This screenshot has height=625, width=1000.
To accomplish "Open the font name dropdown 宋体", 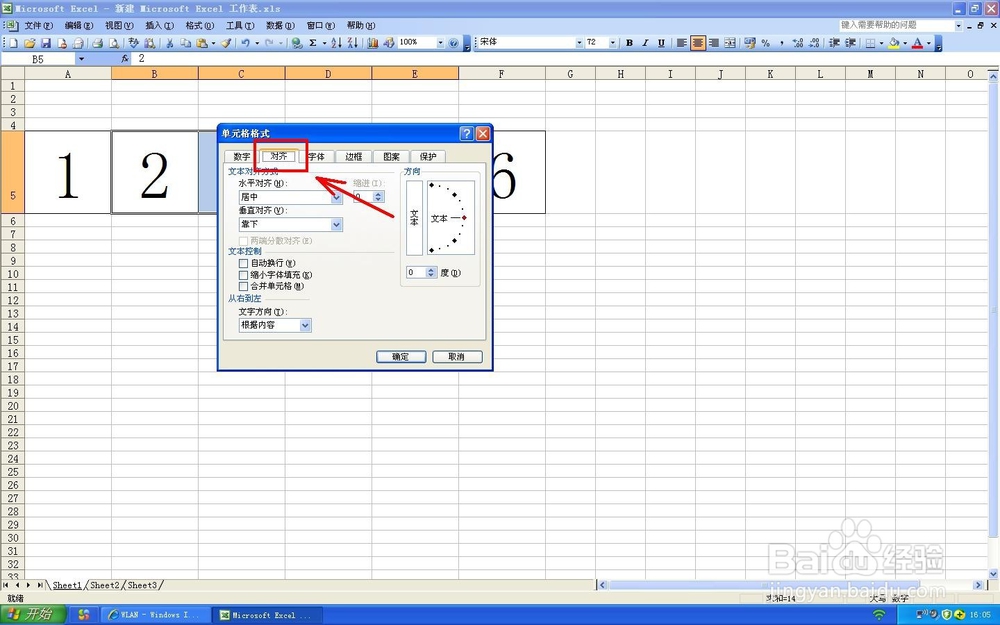I will click(x=579, y=43).
